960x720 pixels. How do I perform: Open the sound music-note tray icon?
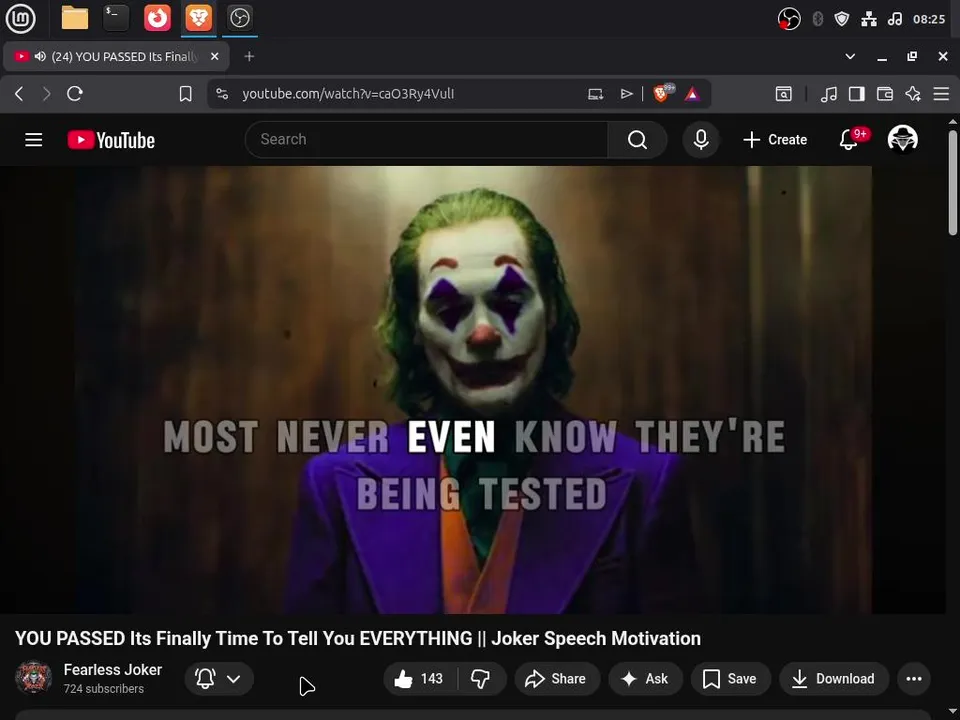[x=894, y=19]
